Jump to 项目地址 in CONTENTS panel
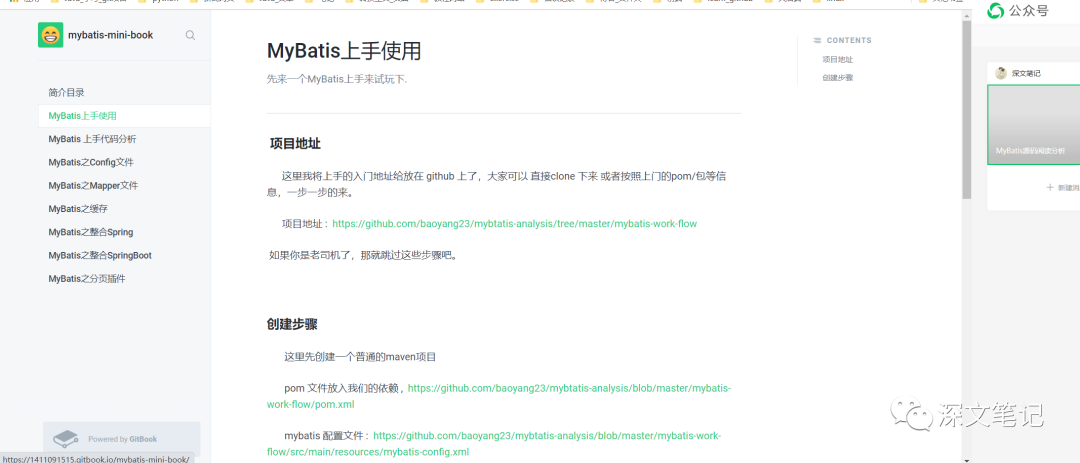1080x463 pixels. coord(838,60)
